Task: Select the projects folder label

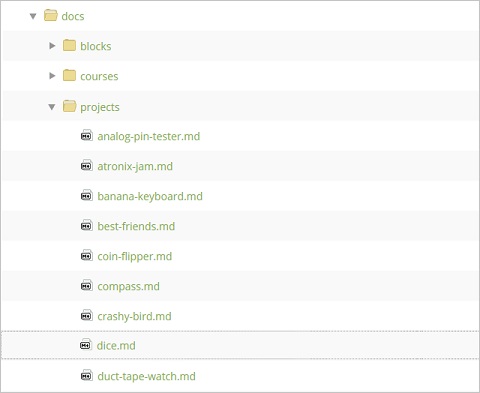Action: coord(100,107)
